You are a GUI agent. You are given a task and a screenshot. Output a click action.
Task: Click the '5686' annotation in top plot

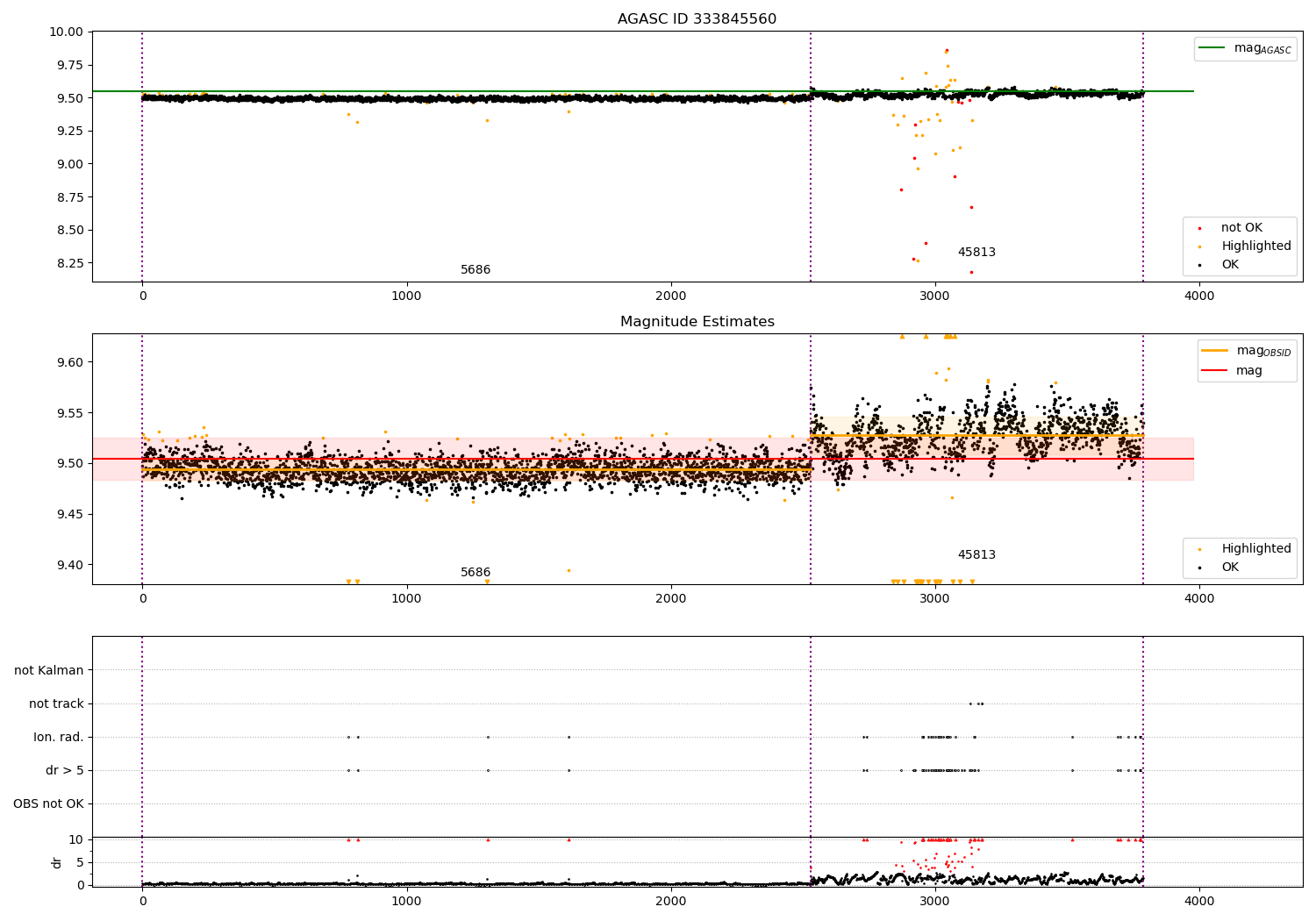click(x=476, y=270)
